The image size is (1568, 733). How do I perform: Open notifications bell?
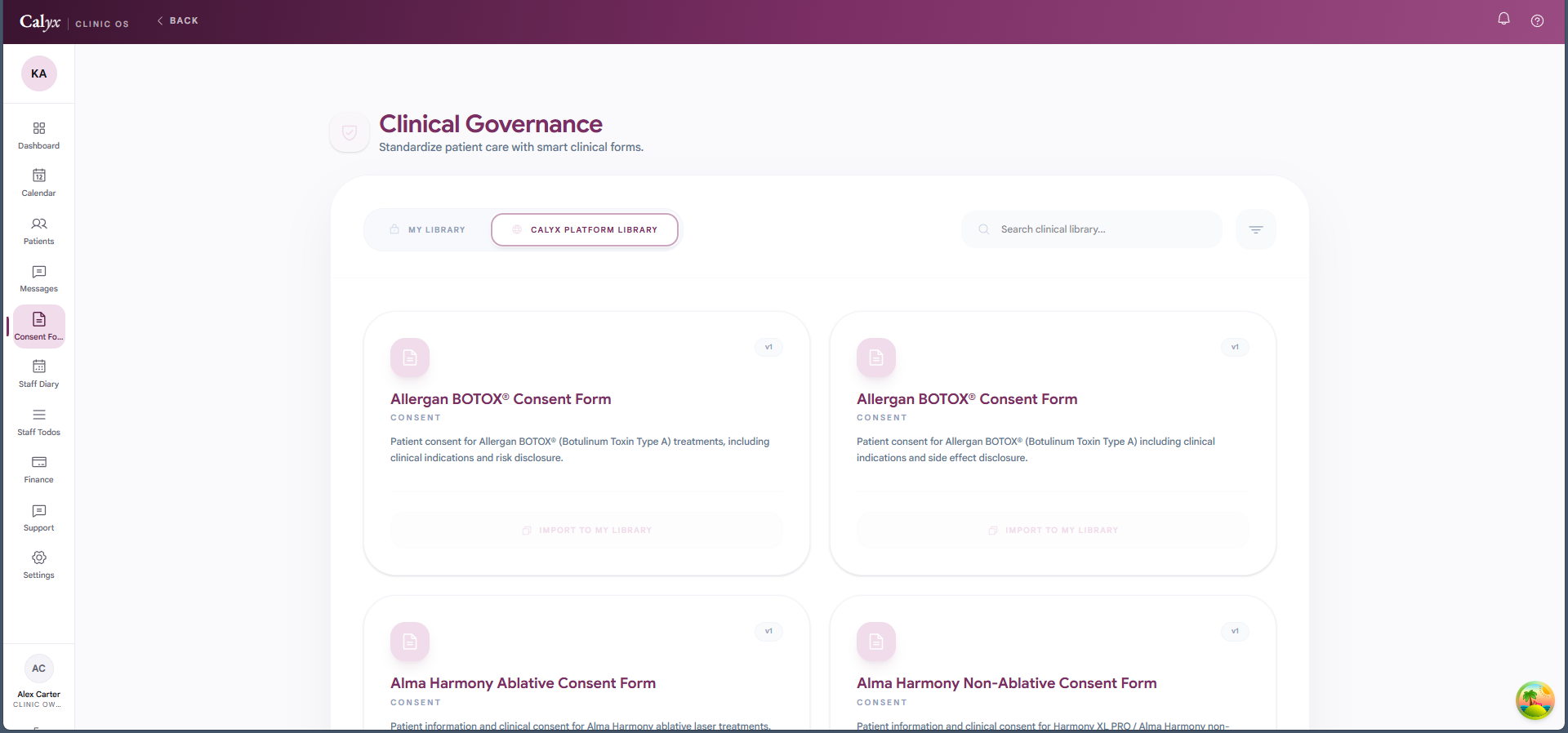pyautogui.click(x=1503, y=19)
